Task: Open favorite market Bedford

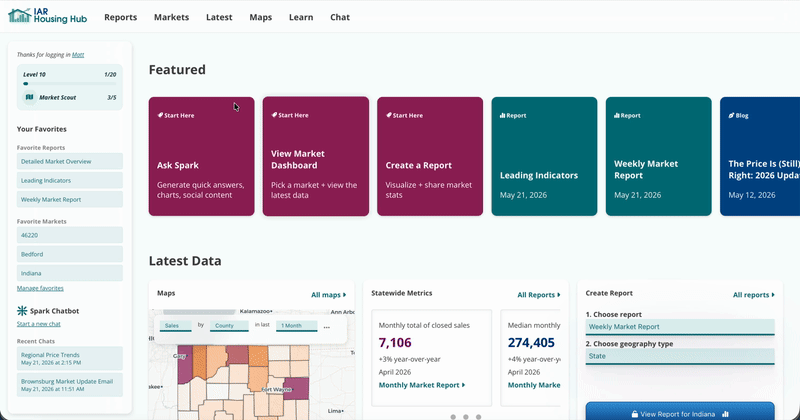Action: click(x=69, y=254)
